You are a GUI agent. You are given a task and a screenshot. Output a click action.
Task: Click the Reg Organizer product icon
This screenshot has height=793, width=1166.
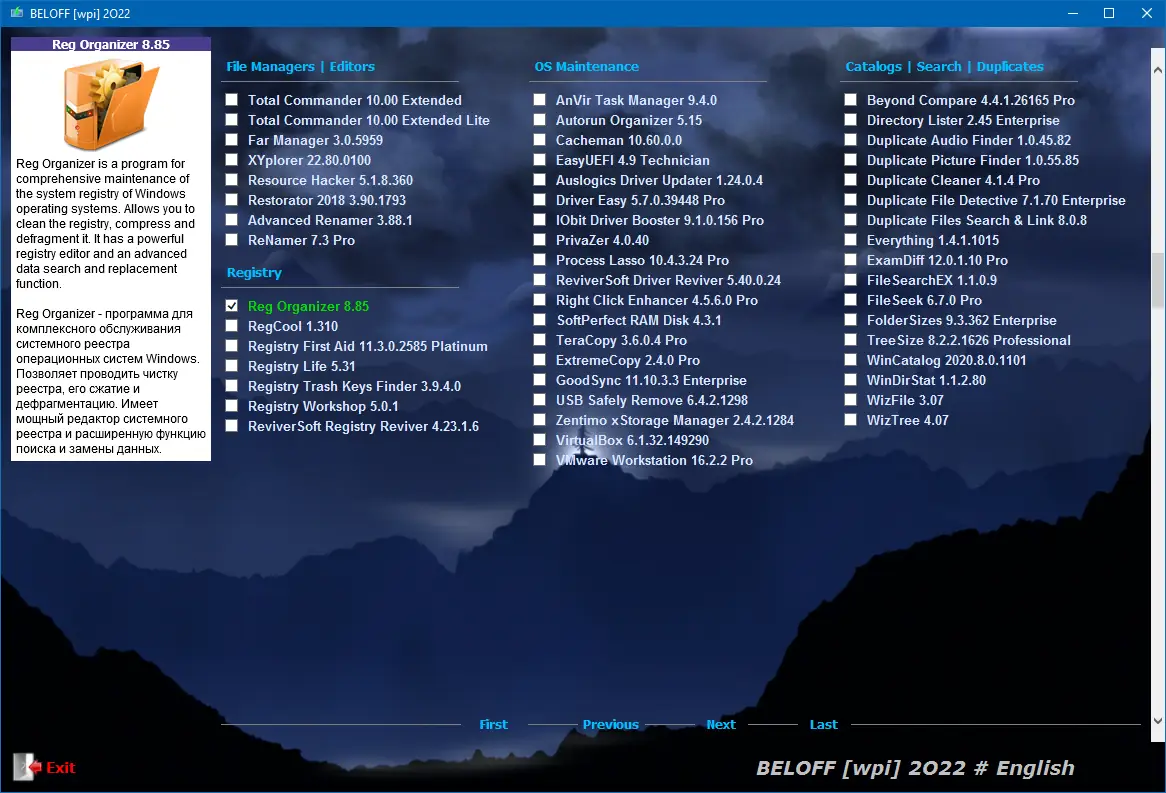pos(111,106)
